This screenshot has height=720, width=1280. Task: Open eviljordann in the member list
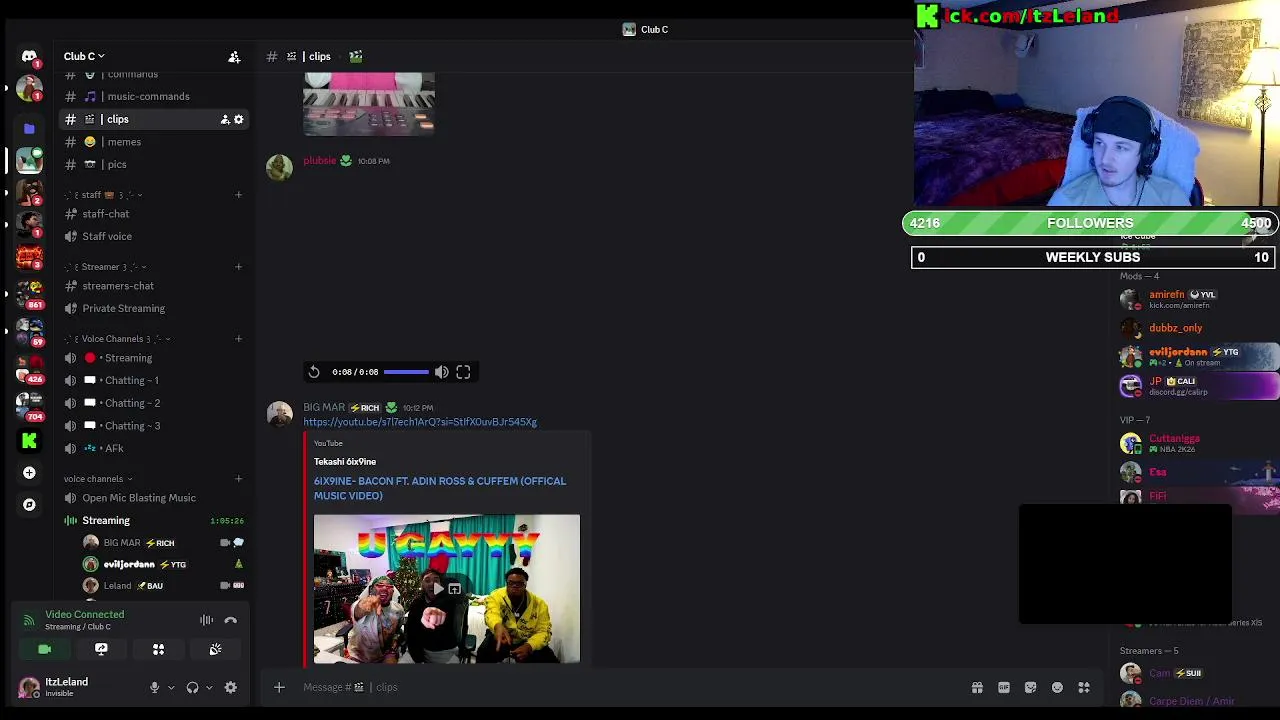[x=1198, y=357]
